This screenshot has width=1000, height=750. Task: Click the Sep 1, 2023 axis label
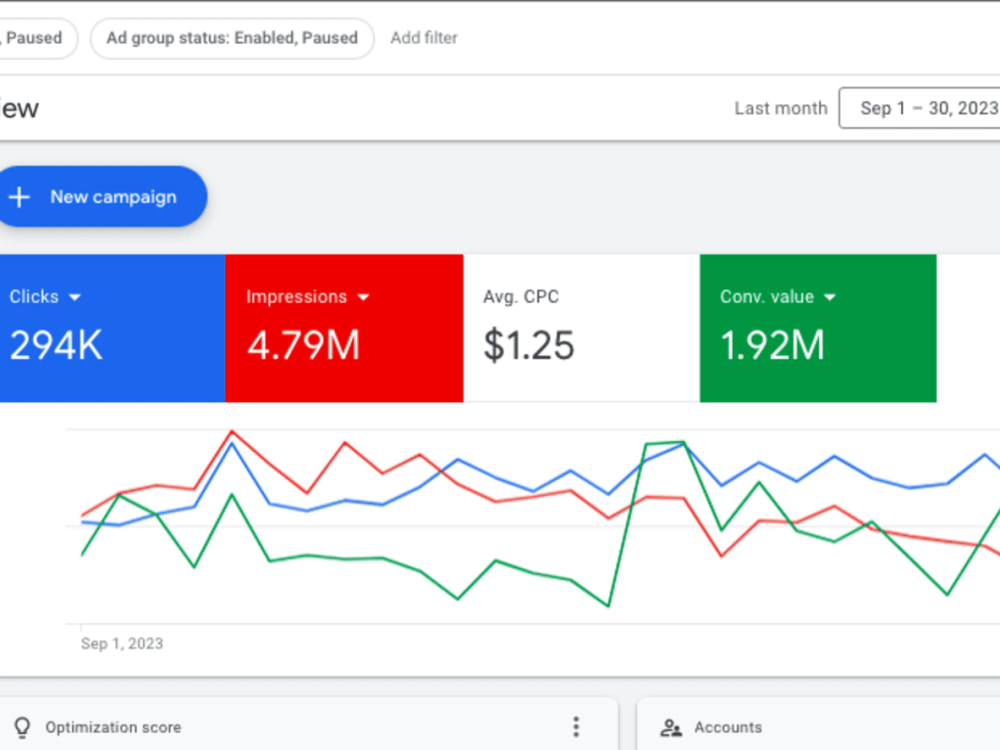tap(122, 643)
